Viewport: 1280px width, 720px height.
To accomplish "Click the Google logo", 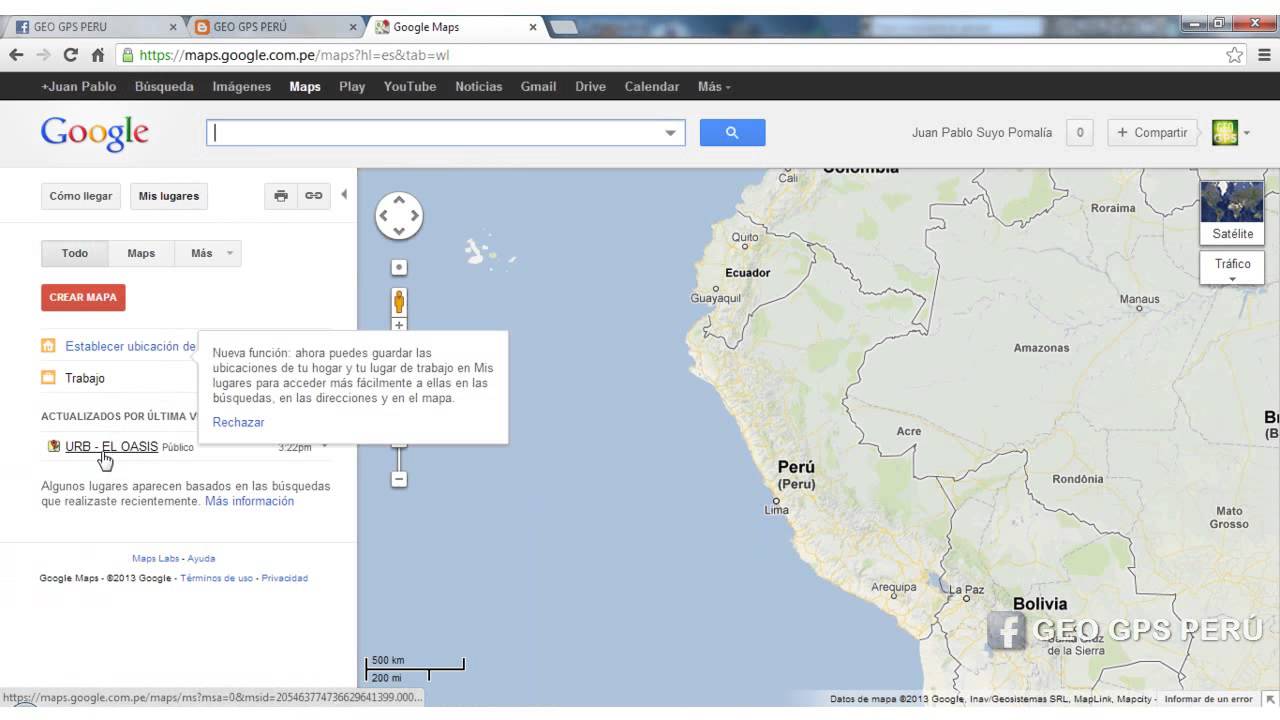I will click(95, 133).
